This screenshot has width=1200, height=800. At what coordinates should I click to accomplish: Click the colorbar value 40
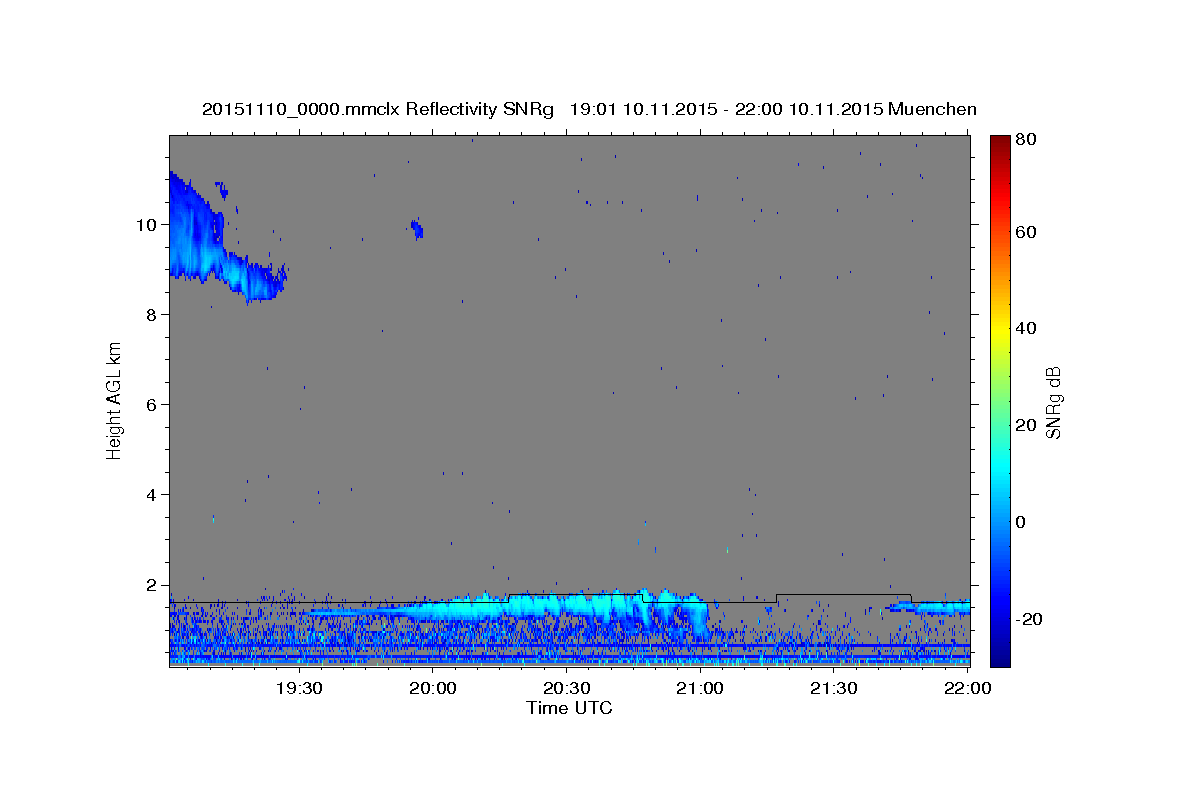click(x=1025, y=328)
